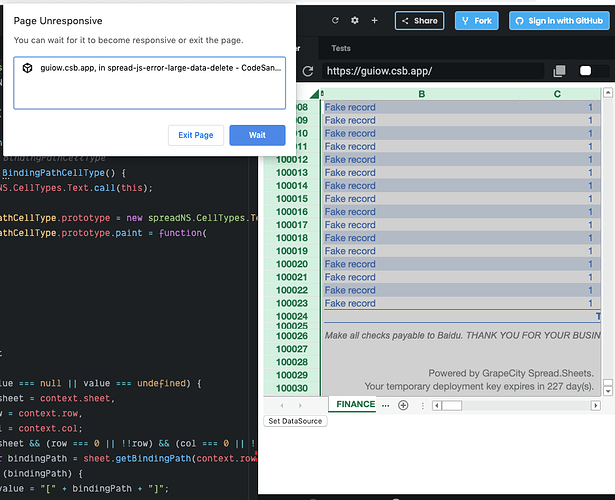The width and height of the screenshot is (615, 500).
Task: Open preview in new window icon
Action: [559, 72]
